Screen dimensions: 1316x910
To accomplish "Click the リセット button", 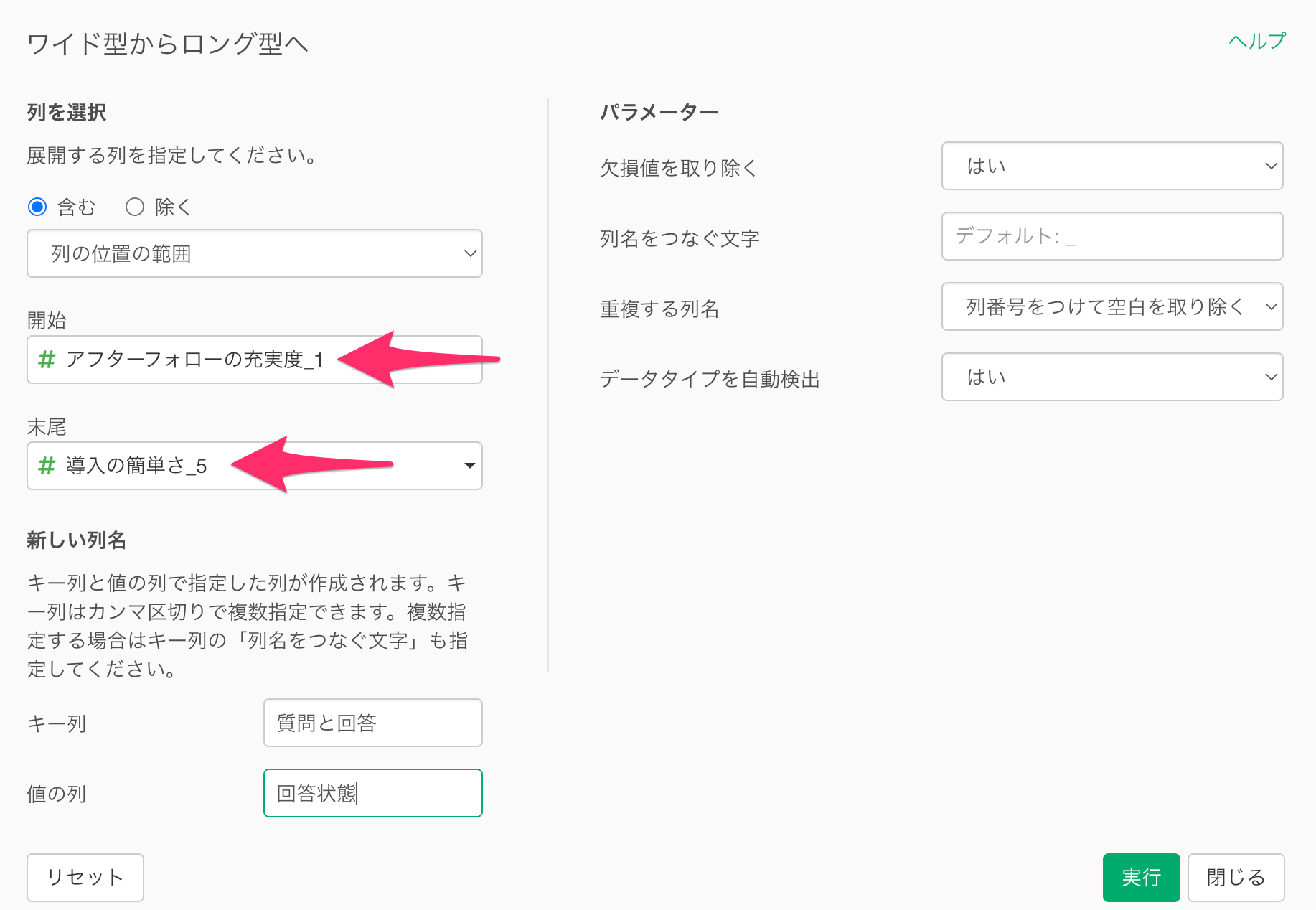I will click(85, 877).
